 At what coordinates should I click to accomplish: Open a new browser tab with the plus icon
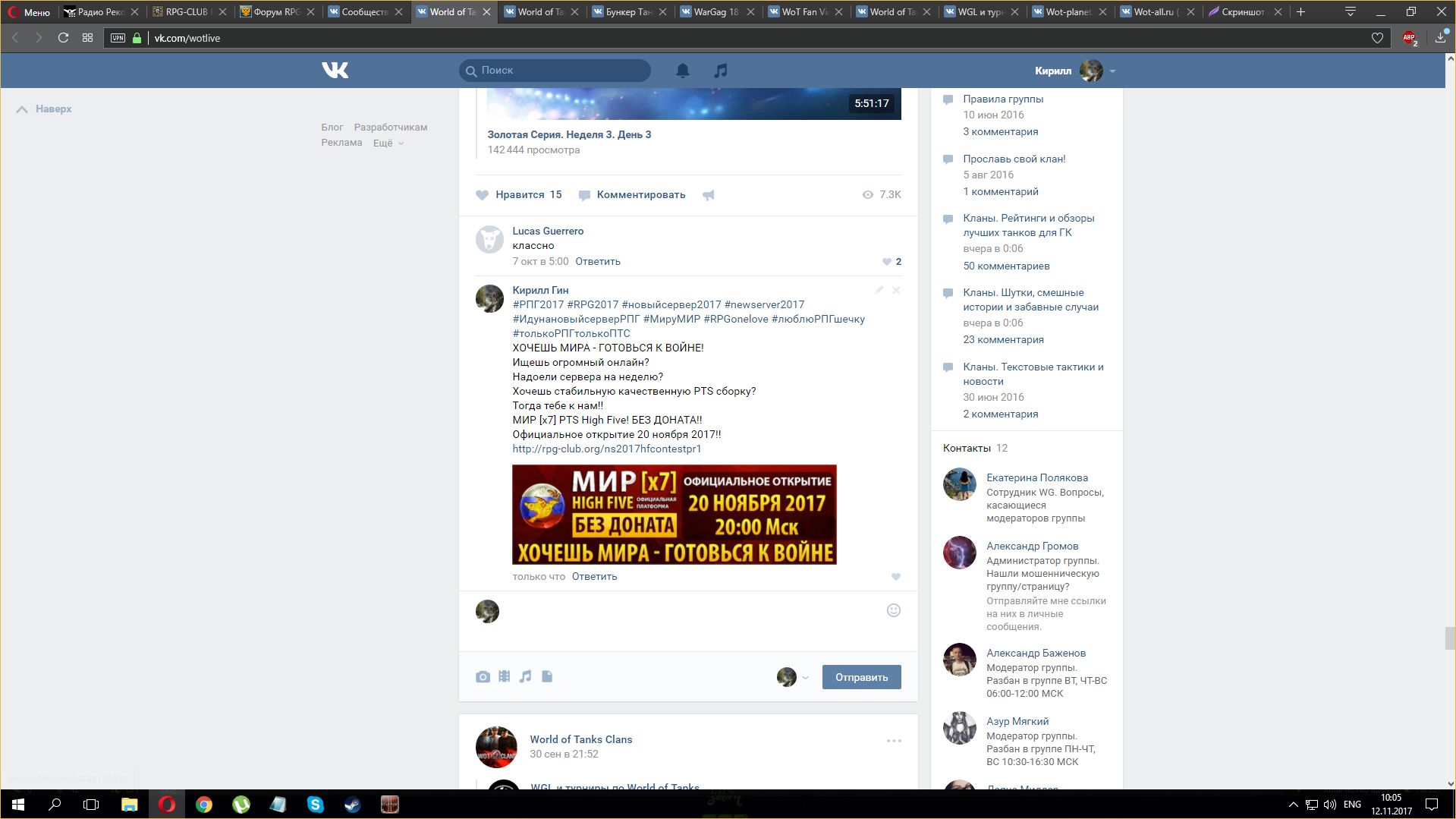coord(1300,11)
